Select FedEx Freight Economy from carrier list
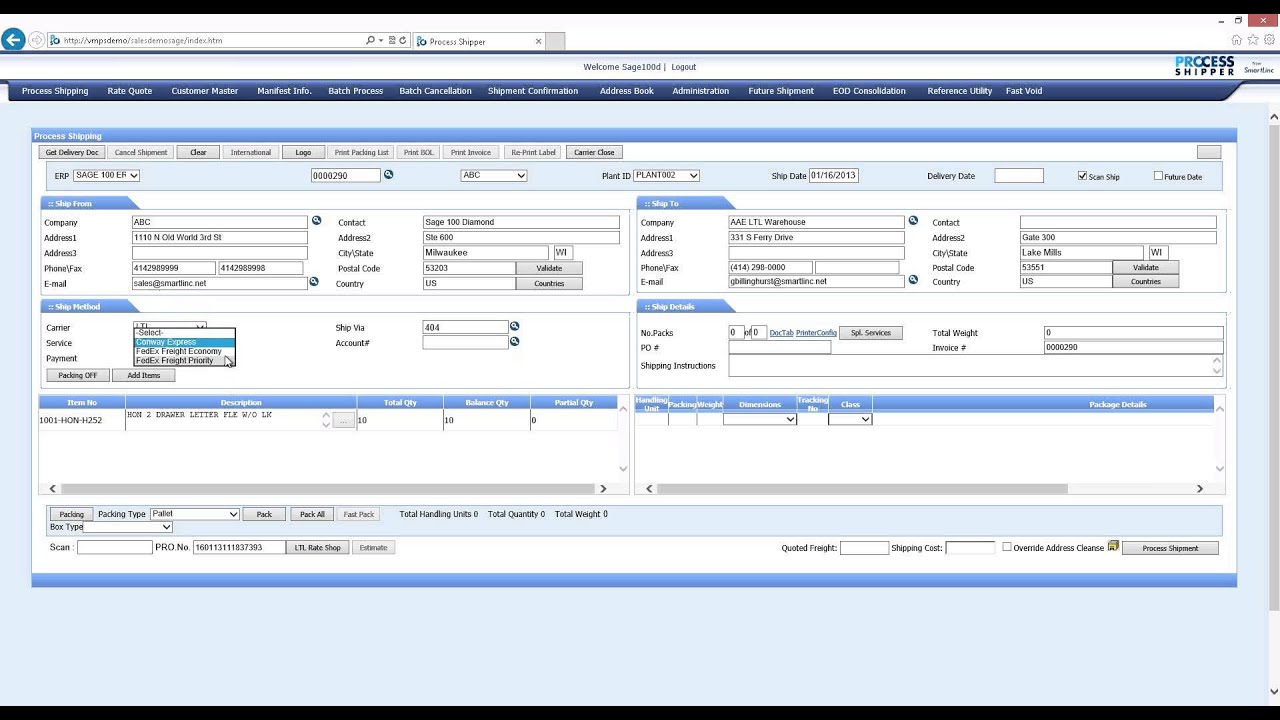 pos(179,351)
